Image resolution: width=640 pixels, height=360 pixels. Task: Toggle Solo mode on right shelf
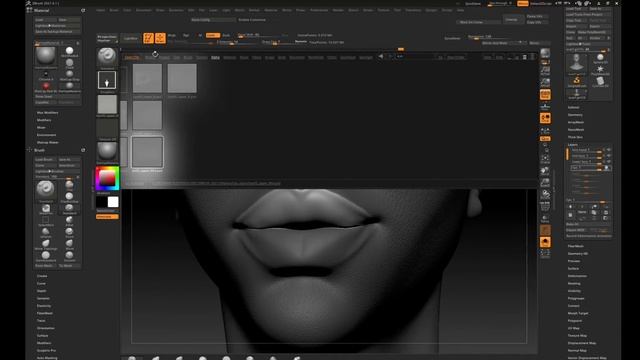(x=545, y=242)
